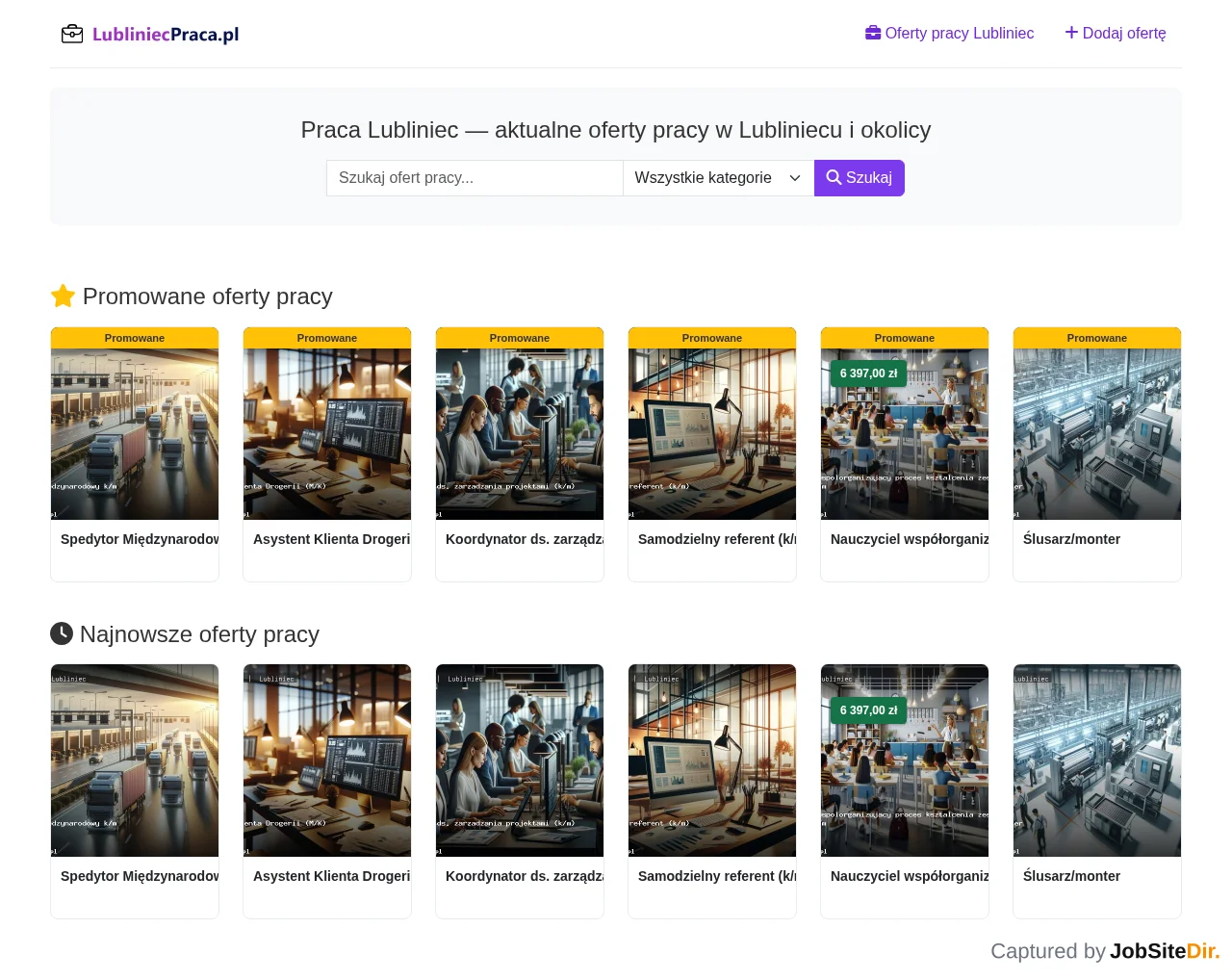Screen dimensions: 1232x980
Task: Click the plus icon beside Dodaj ofertę
Action: click(x=1071, y=33)
